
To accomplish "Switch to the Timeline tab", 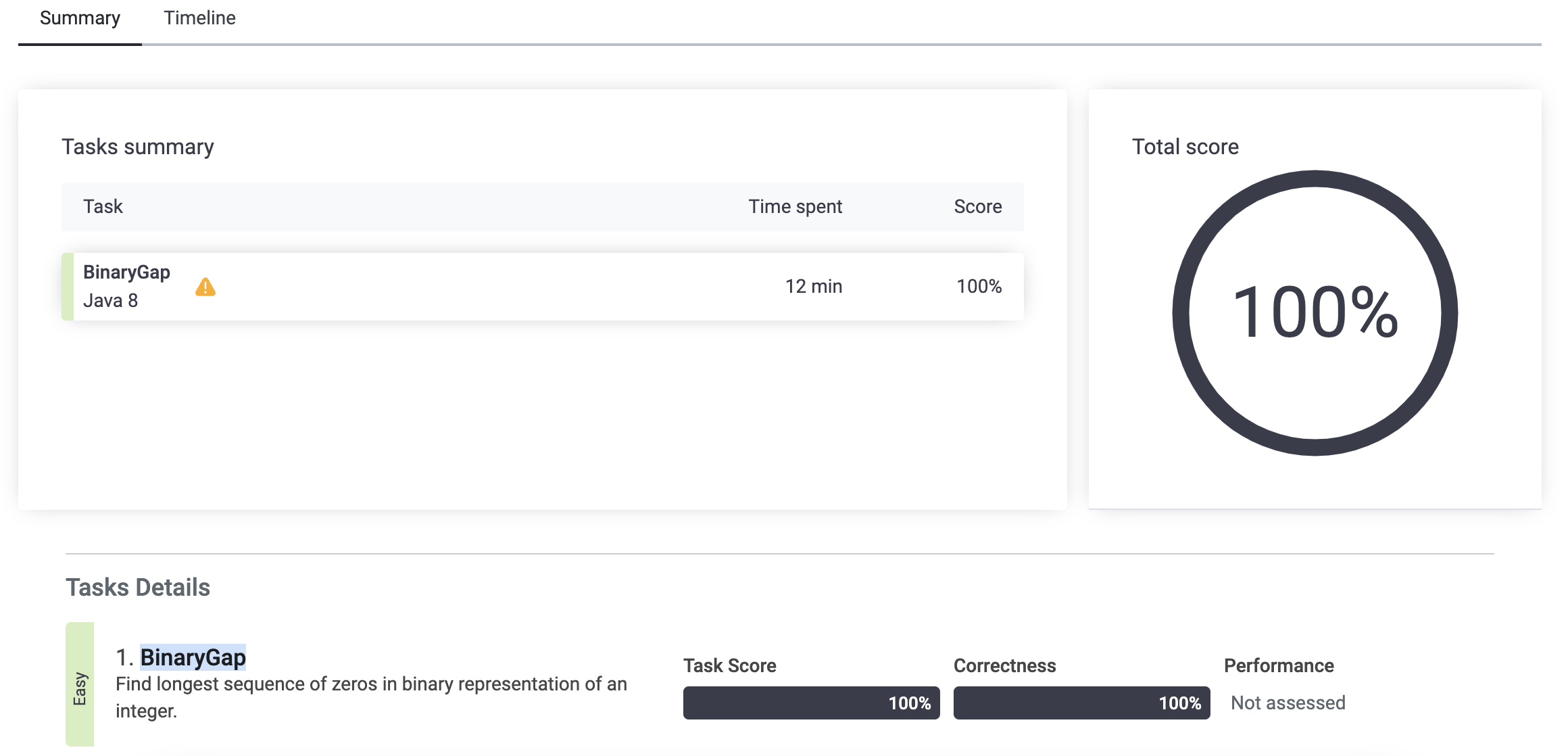I will (199, 18).
